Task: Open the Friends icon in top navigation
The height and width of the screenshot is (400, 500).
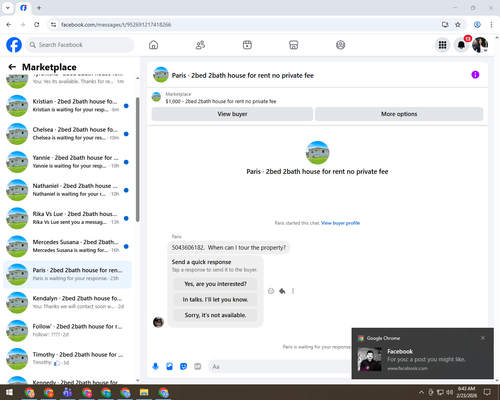Action: tap(200, 45)
